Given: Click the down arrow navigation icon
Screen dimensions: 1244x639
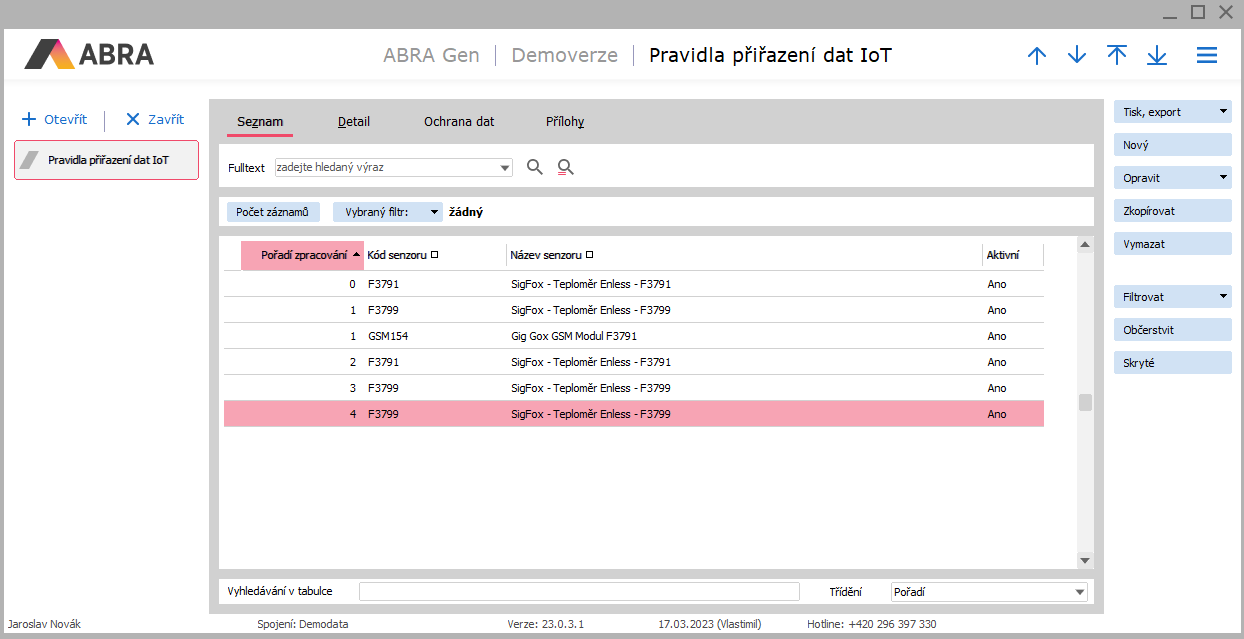Looking at the screenshot, I should click(1077, 56).
